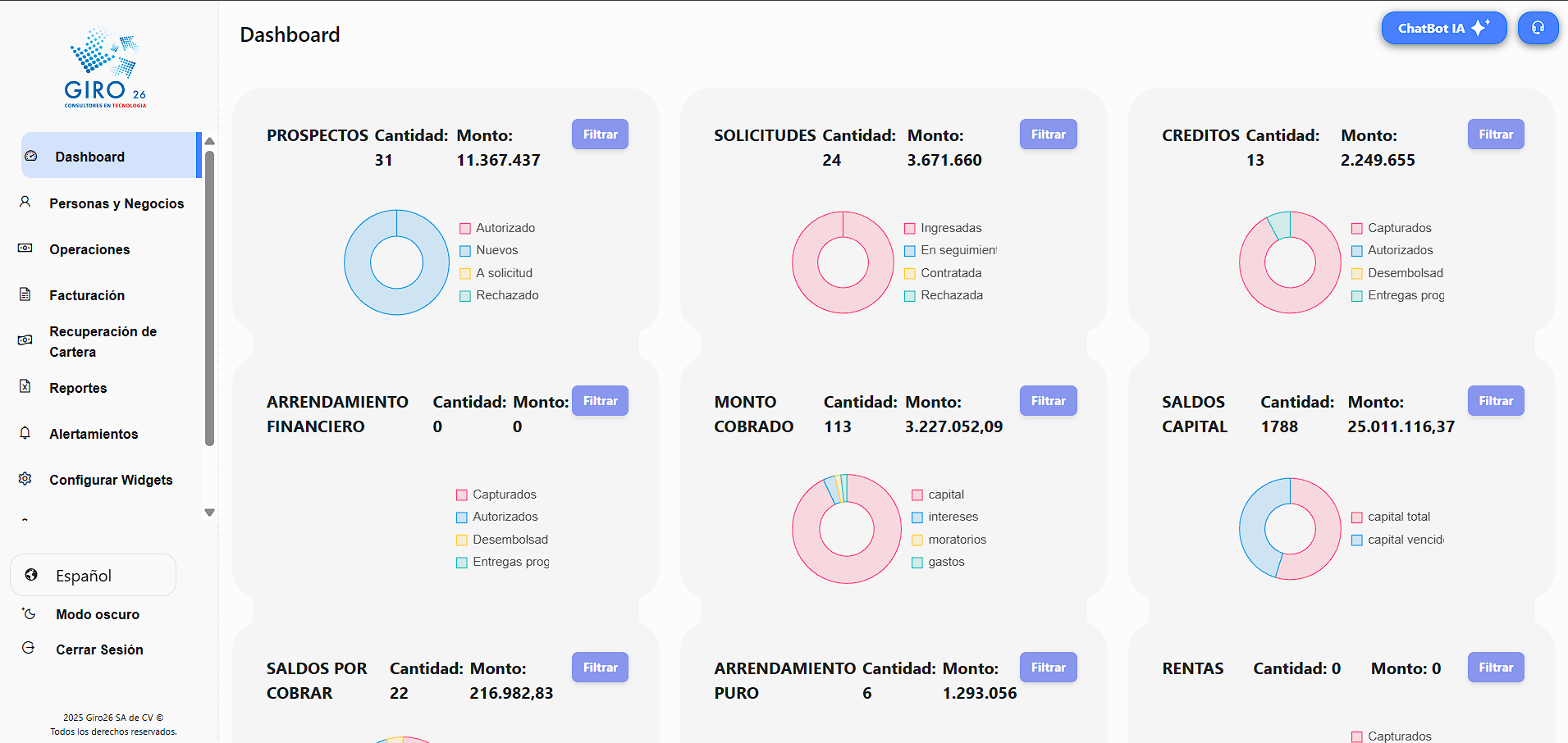Select the Personas y Negocios person icon

pos(25,203)
